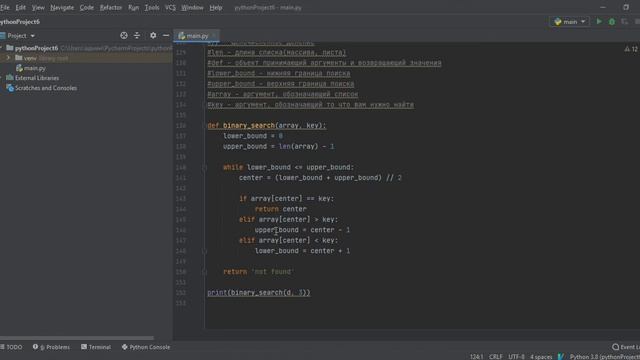Select External Libraries node
The height and width of the screenshot is (360, 640).
(x=37, y=78)
